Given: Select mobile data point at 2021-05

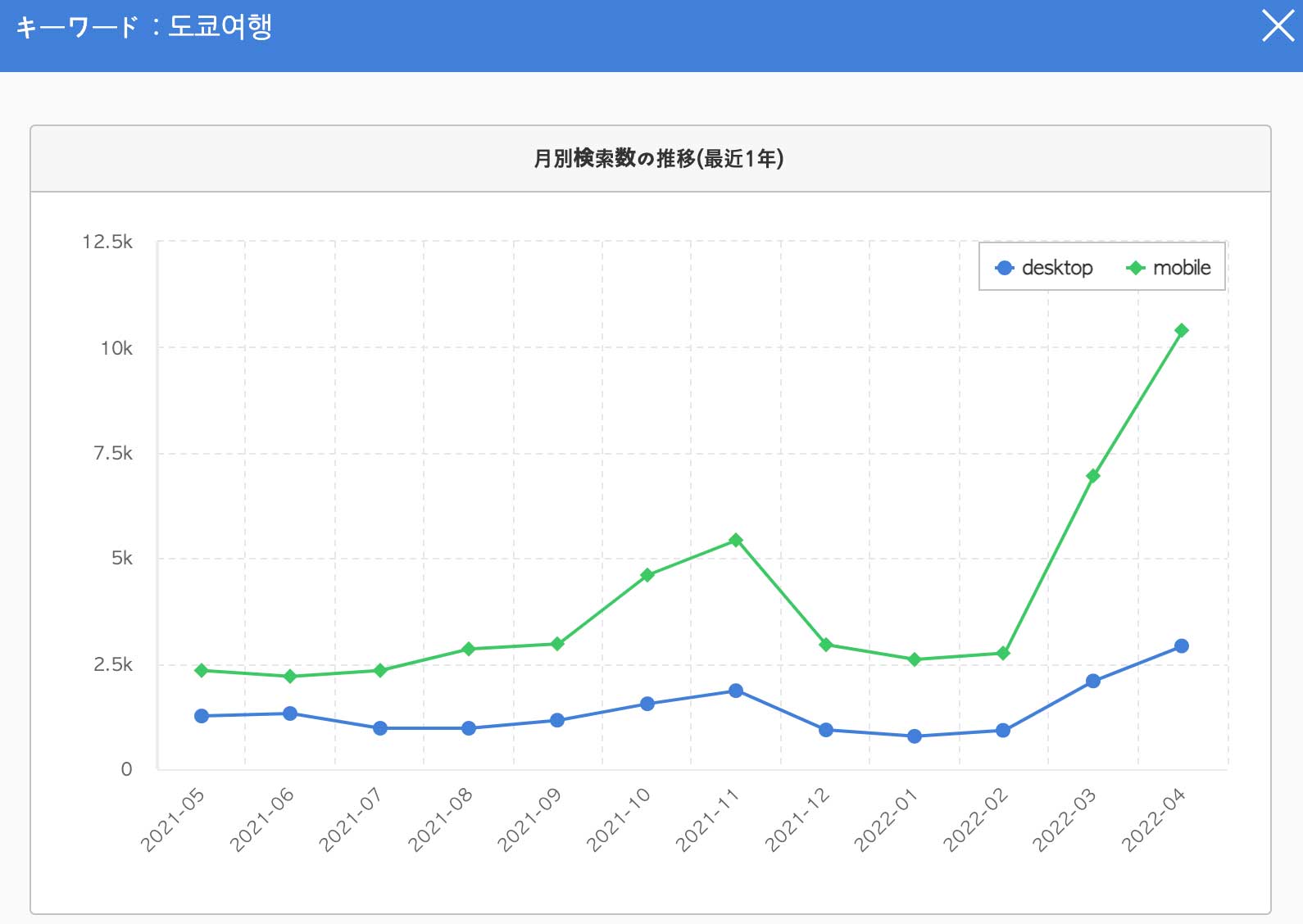Looking at the screenshot, I should pos(202,671).
